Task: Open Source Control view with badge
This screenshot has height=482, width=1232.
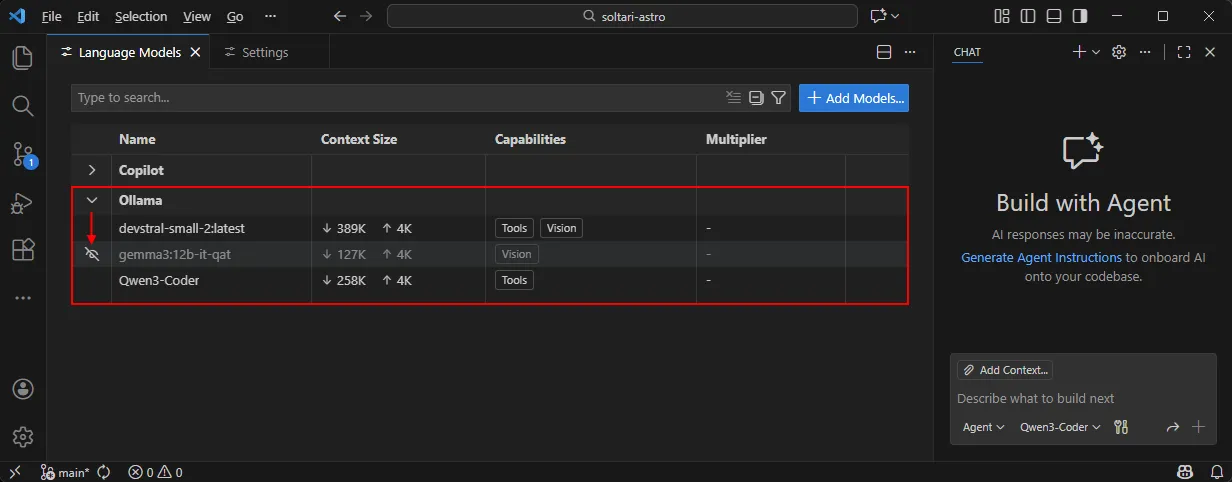Action: click(x=22, y=154)
